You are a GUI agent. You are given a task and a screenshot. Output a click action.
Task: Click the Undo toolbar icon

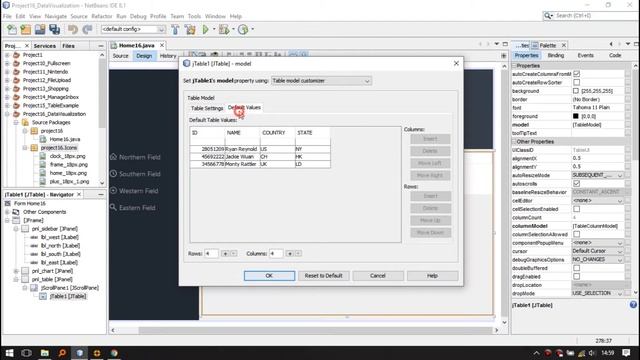point(73,29)
